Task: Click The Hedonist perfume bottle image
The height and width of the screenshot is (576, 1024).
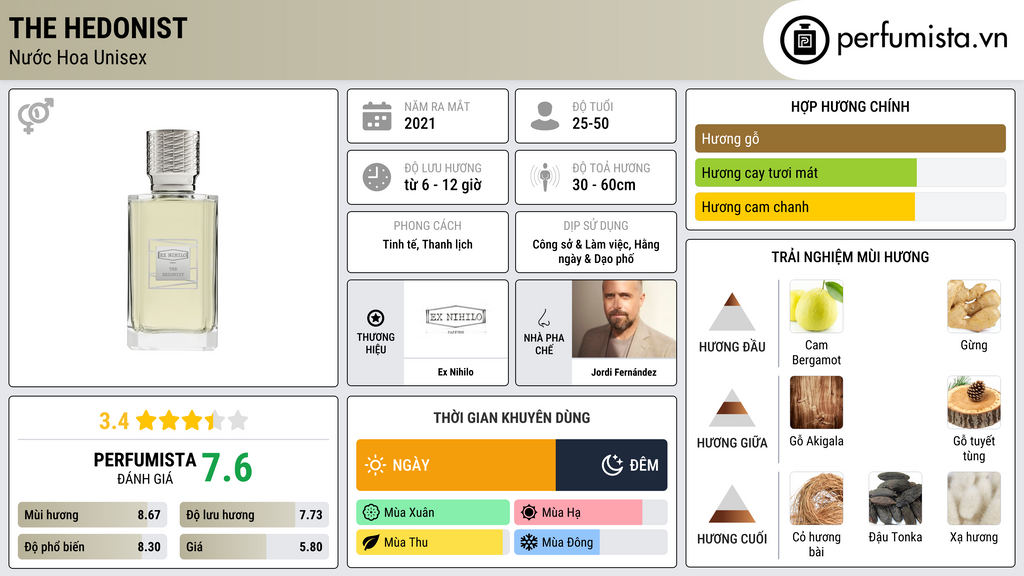Action: click(172, 239)
